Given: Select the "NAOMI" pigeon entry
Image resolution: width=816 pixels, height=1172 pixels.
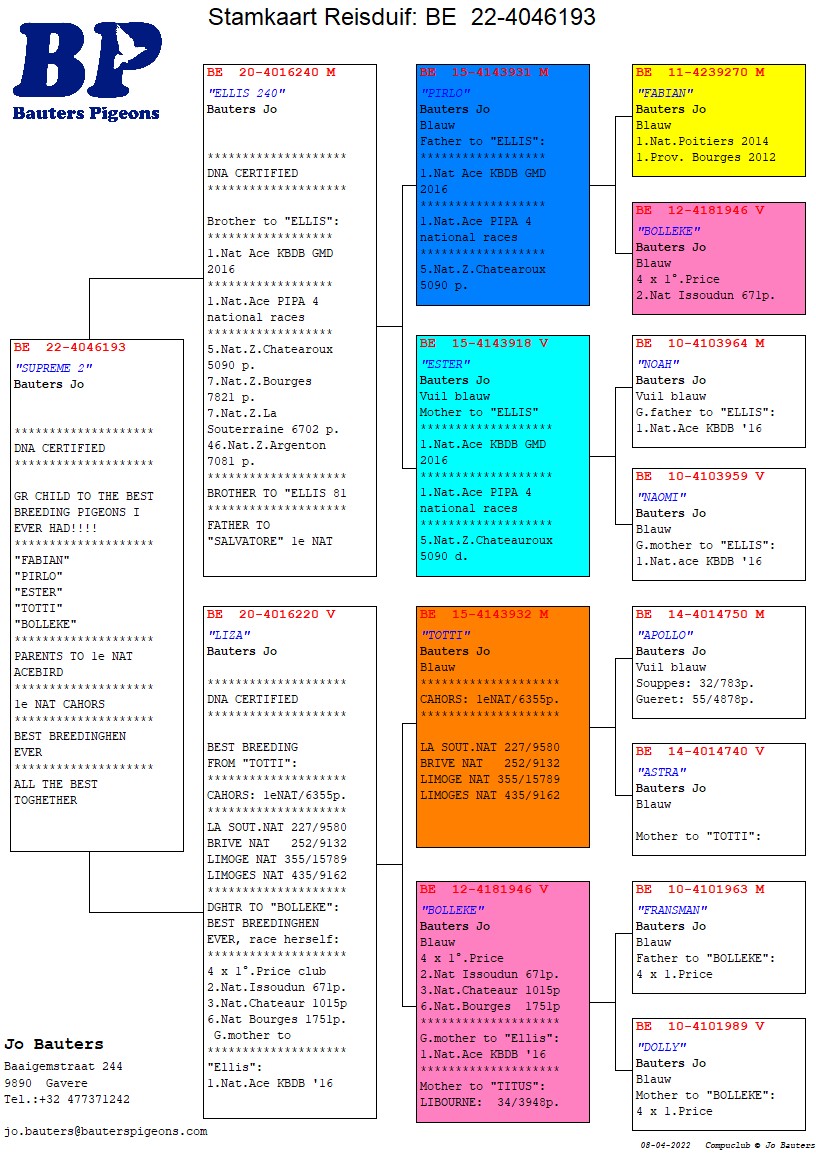Looking at the screenshot, I should coord(718,524).
